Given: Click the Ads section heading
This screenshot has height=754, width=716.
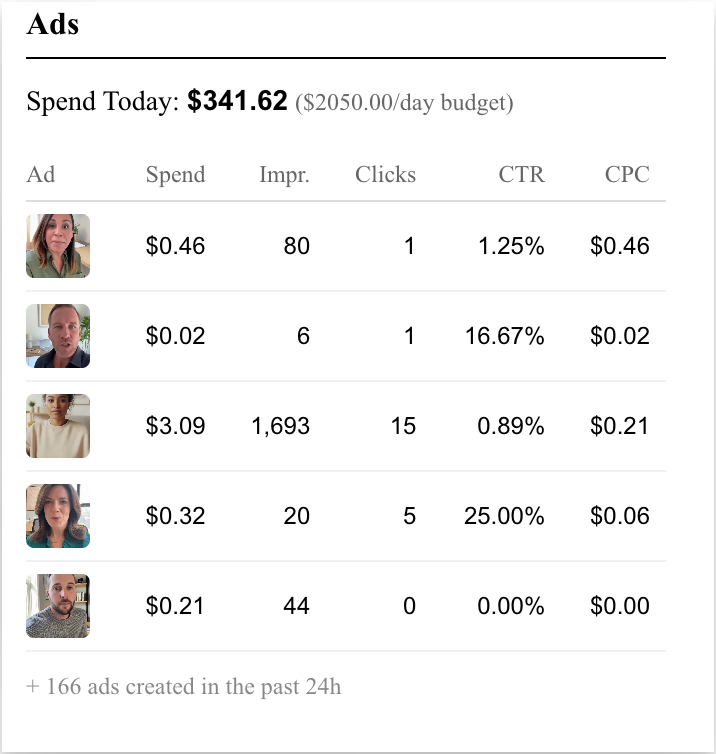Looking at the screenshot, I should [53, 24].
